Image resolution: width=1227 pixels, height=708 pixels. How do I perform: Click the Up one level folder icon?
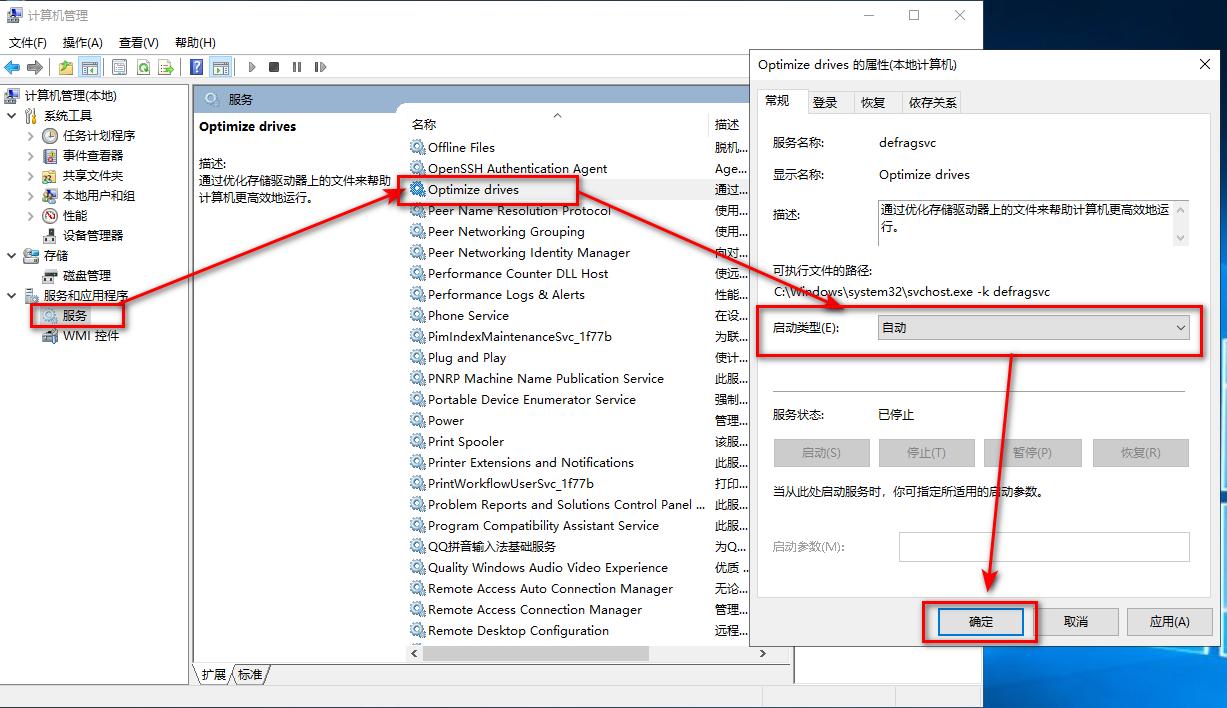tap(65, 67)
